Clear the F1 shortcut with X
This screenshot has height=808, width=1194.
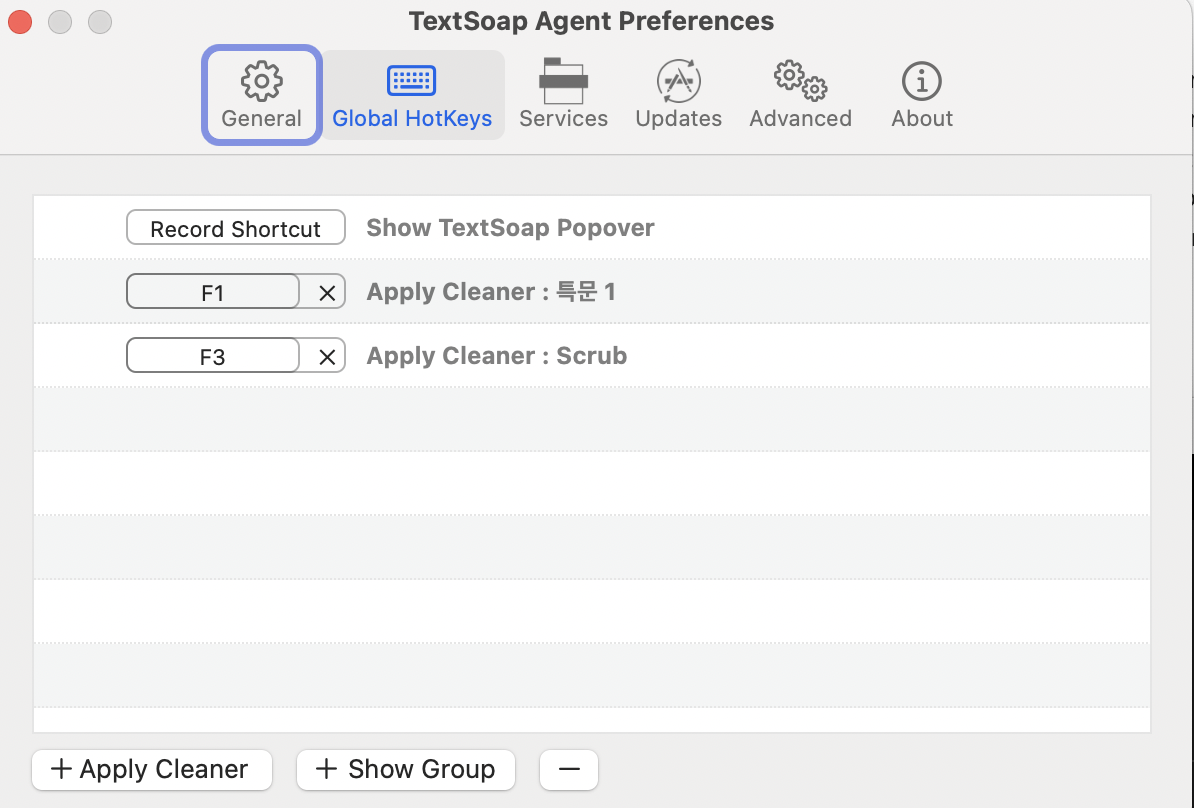point(326,293)
